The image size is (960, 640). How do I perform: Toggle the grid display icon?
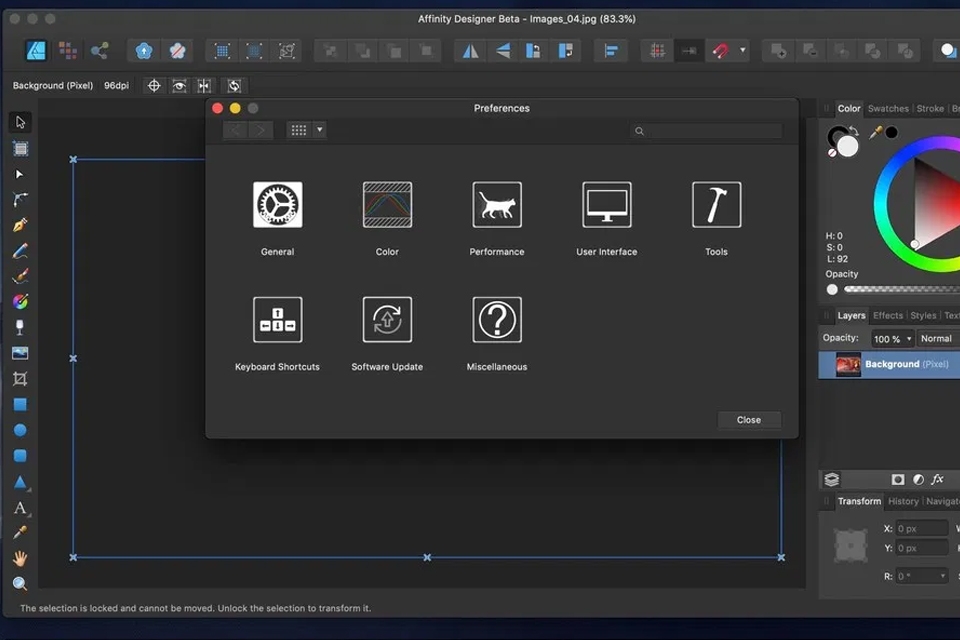click(657, 50)
